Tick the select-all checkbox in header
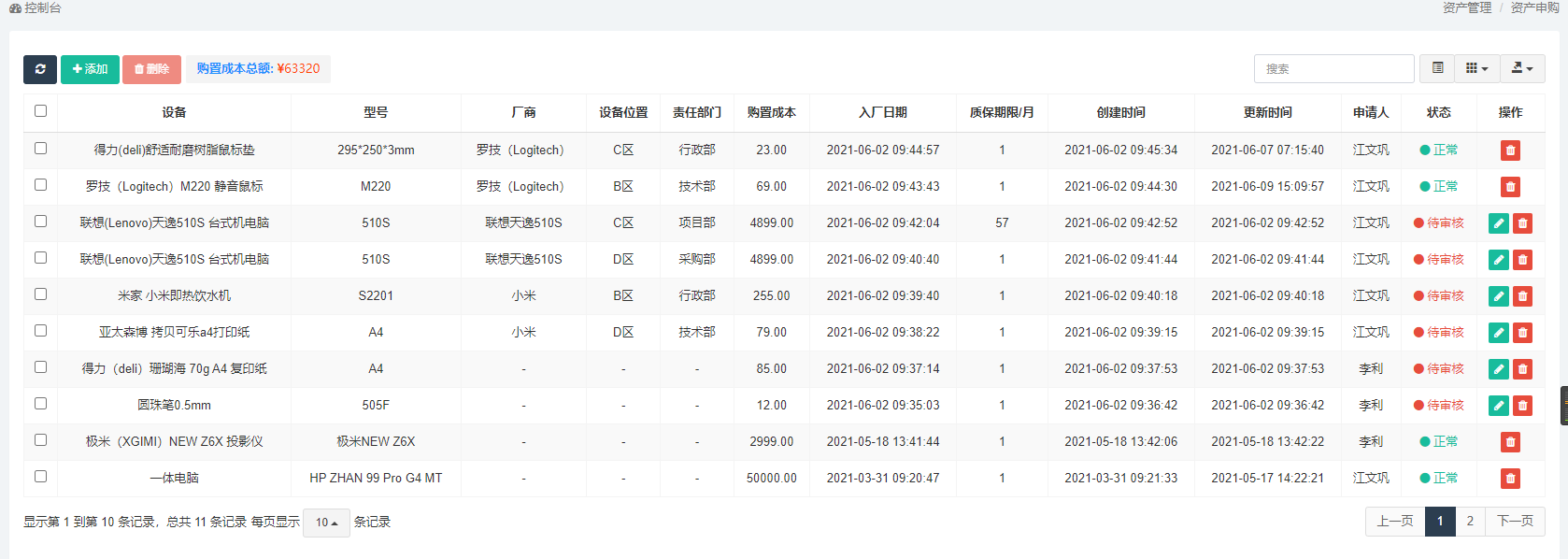Image resolution: width=1568 pixels, height=559 pixels. coord(40,110)
